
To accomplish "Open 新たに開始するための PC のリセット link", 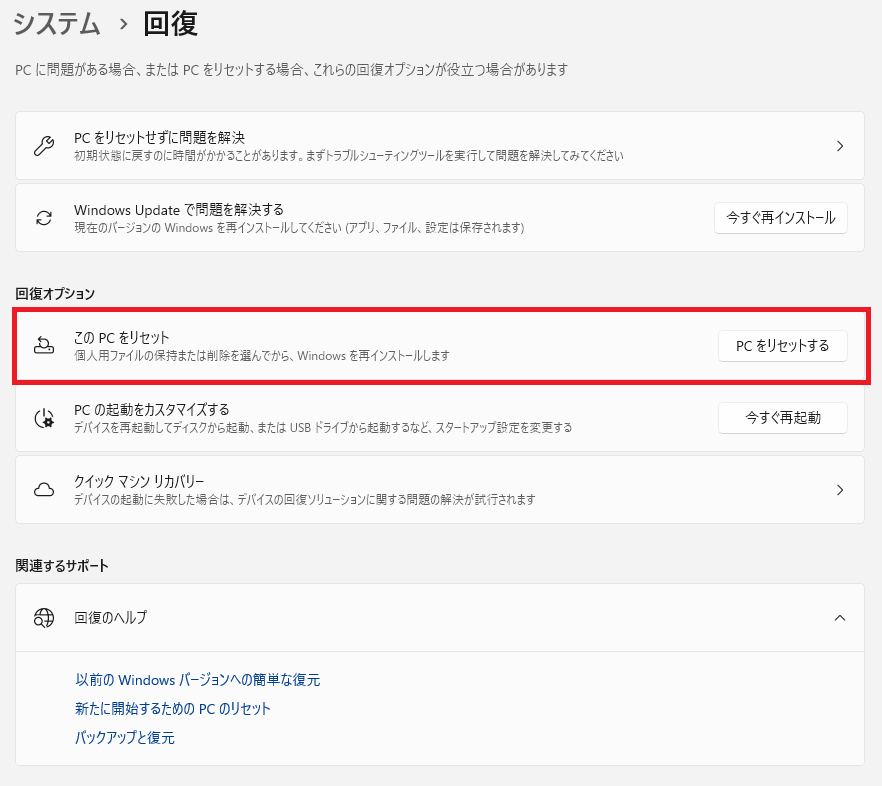I will (x=173, y=709).
